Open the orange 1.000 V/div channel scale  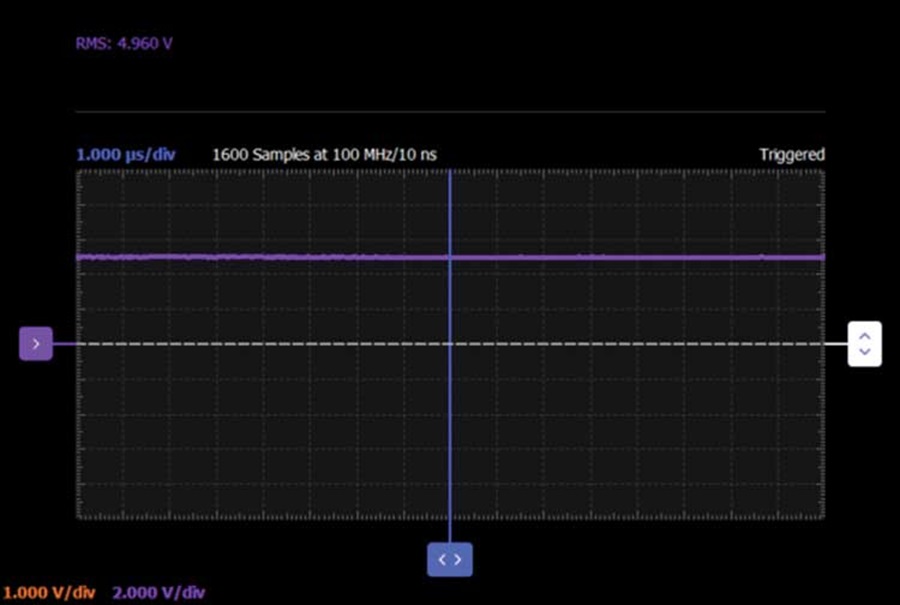49,592
